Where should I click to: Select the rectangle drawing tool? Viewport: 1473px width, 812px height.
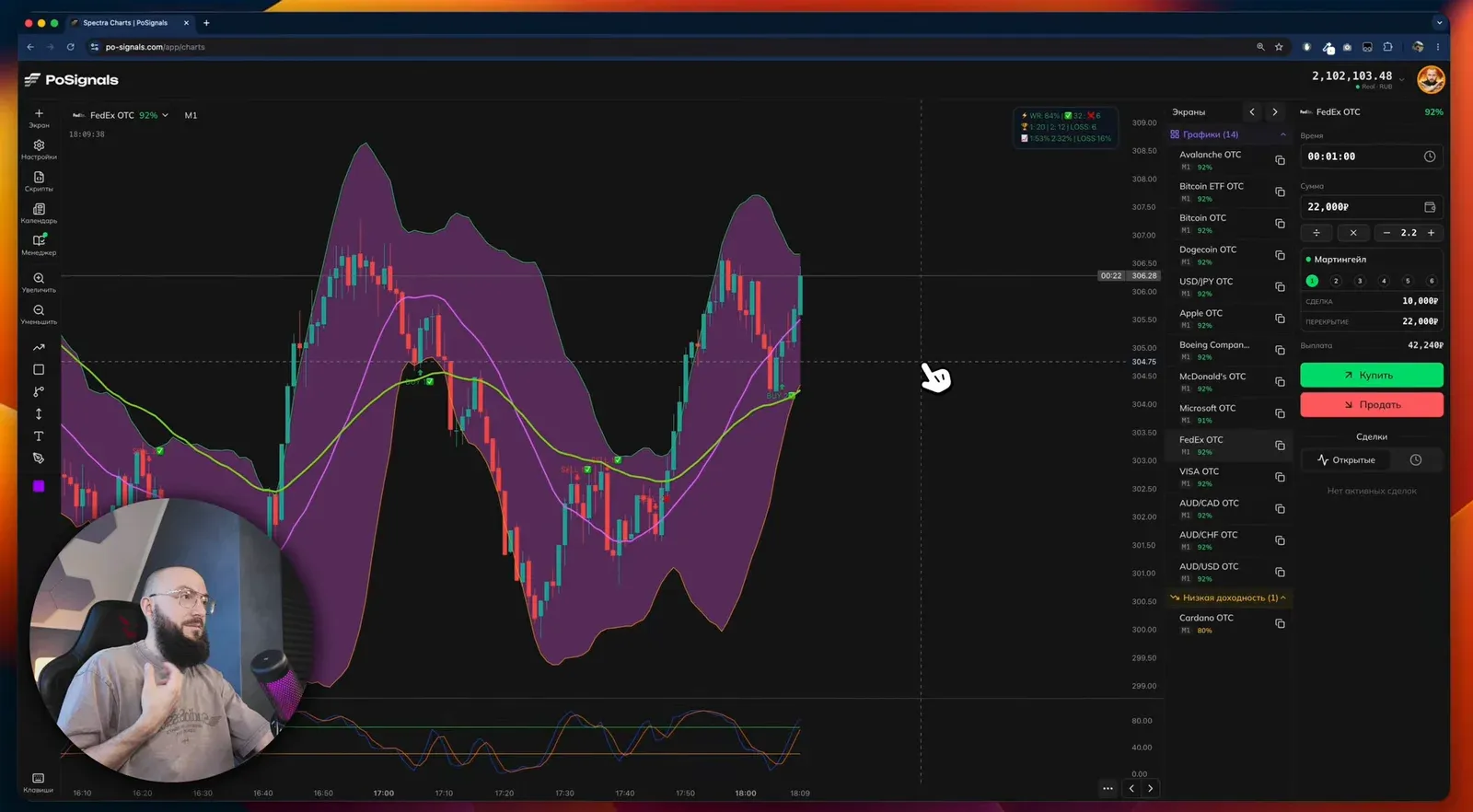[x=39, y=369]
